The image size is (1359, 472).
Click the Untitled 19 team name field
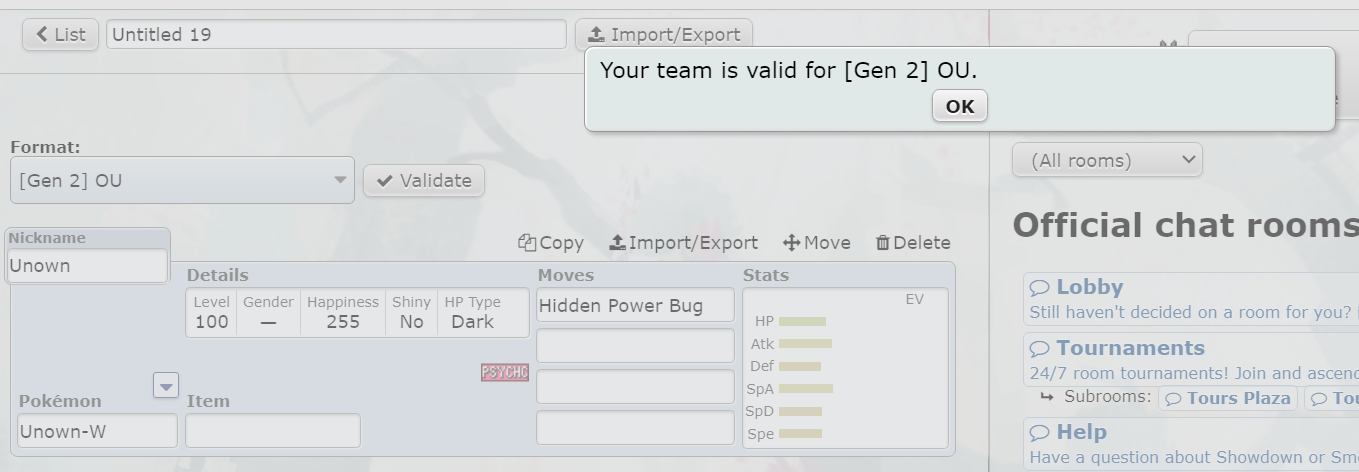click(336, 34)
